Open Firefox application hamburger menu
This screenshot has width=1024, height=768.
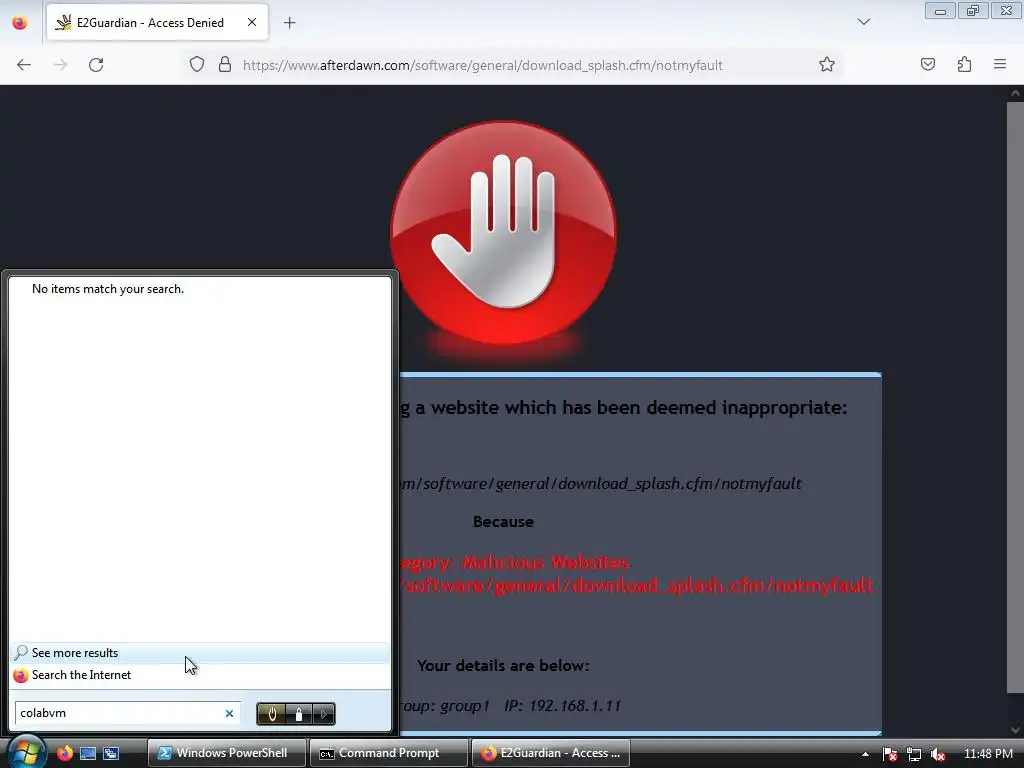coord(1000,64)
